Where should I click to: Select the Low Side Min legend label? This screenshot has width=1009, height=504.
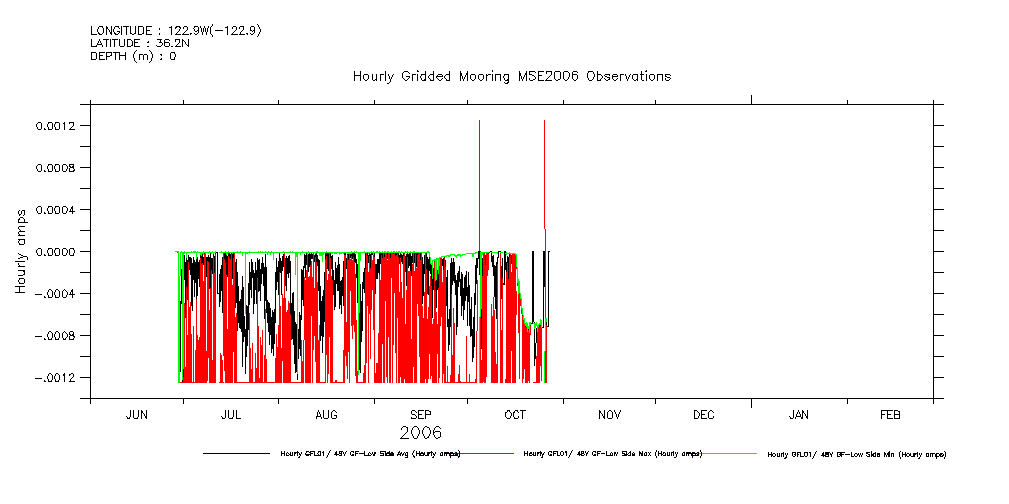(x=856, y=454)
